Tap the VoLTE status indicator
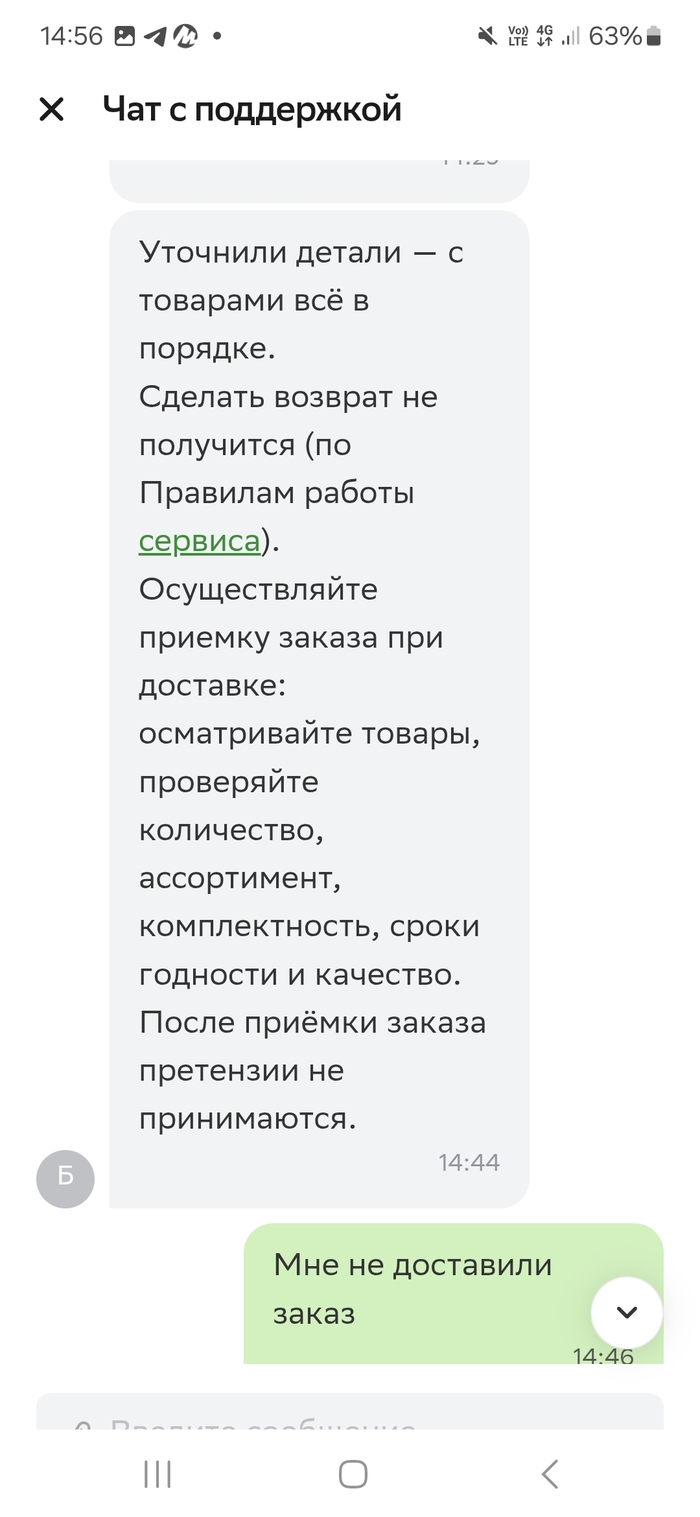 [x=517, y=37]
